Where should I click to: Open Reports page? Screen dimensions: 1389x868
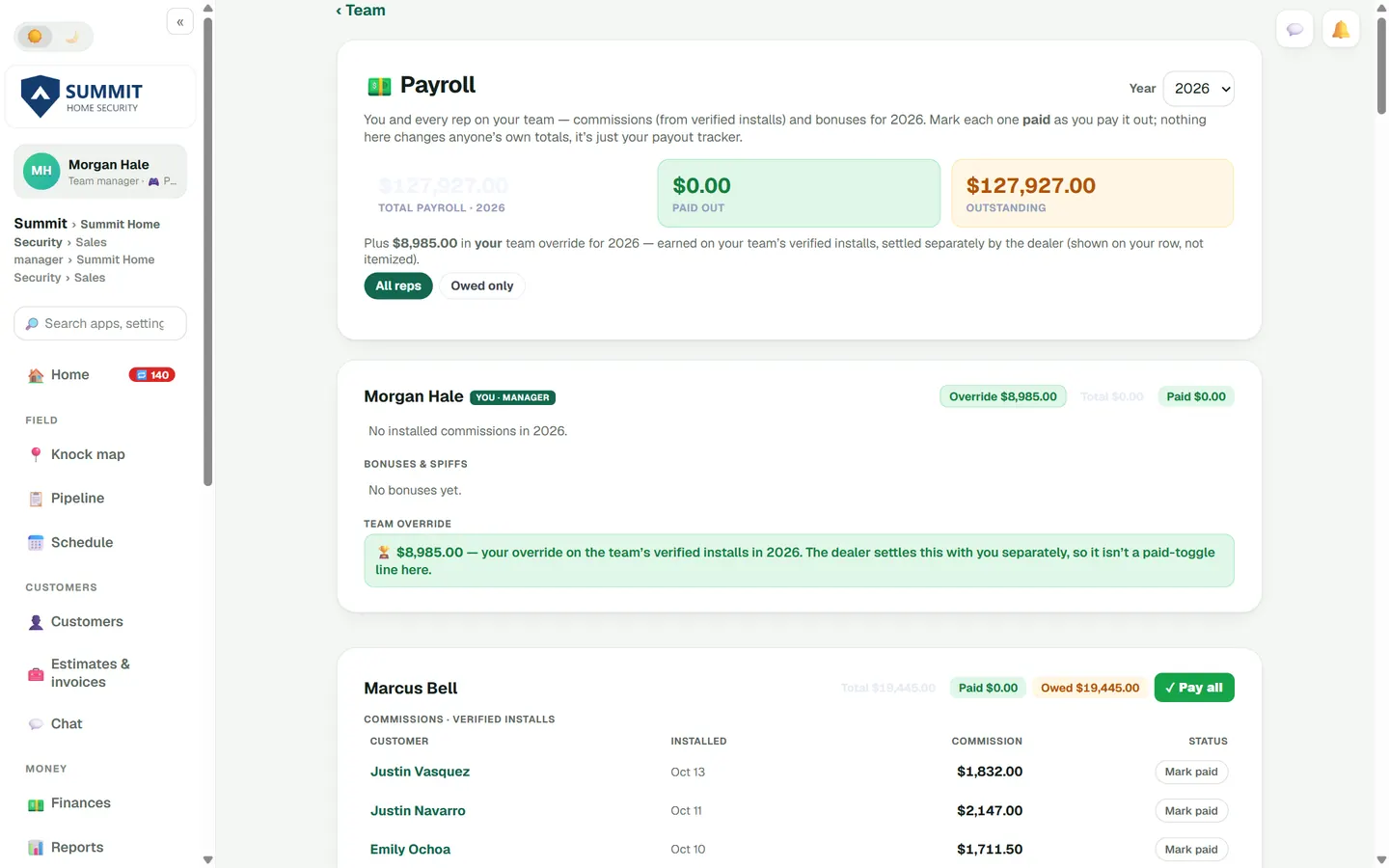click(x=100, y=848)
